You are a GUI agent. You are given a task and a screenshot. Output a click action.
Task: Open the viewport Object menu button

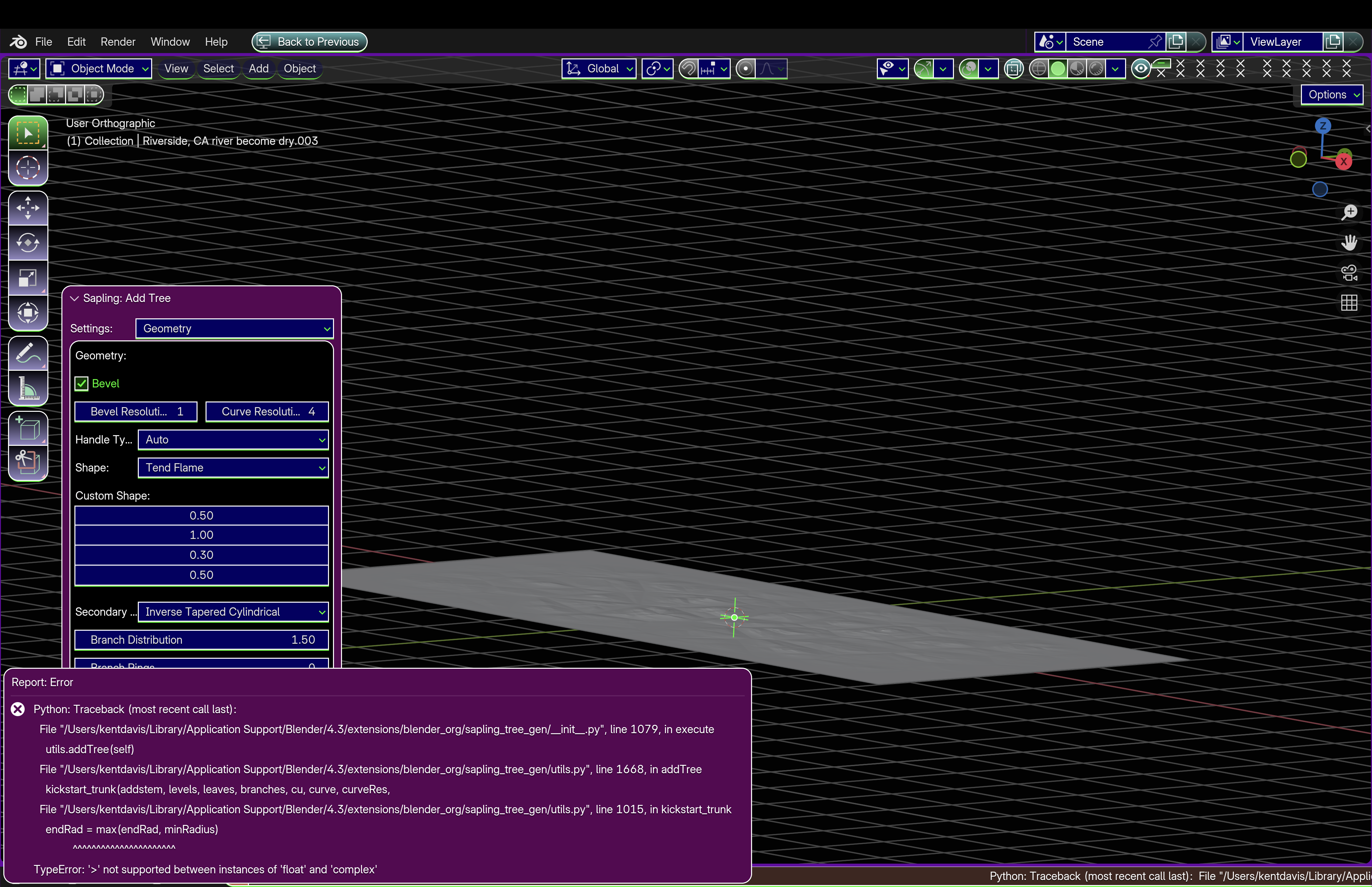[x=299, y=68]
